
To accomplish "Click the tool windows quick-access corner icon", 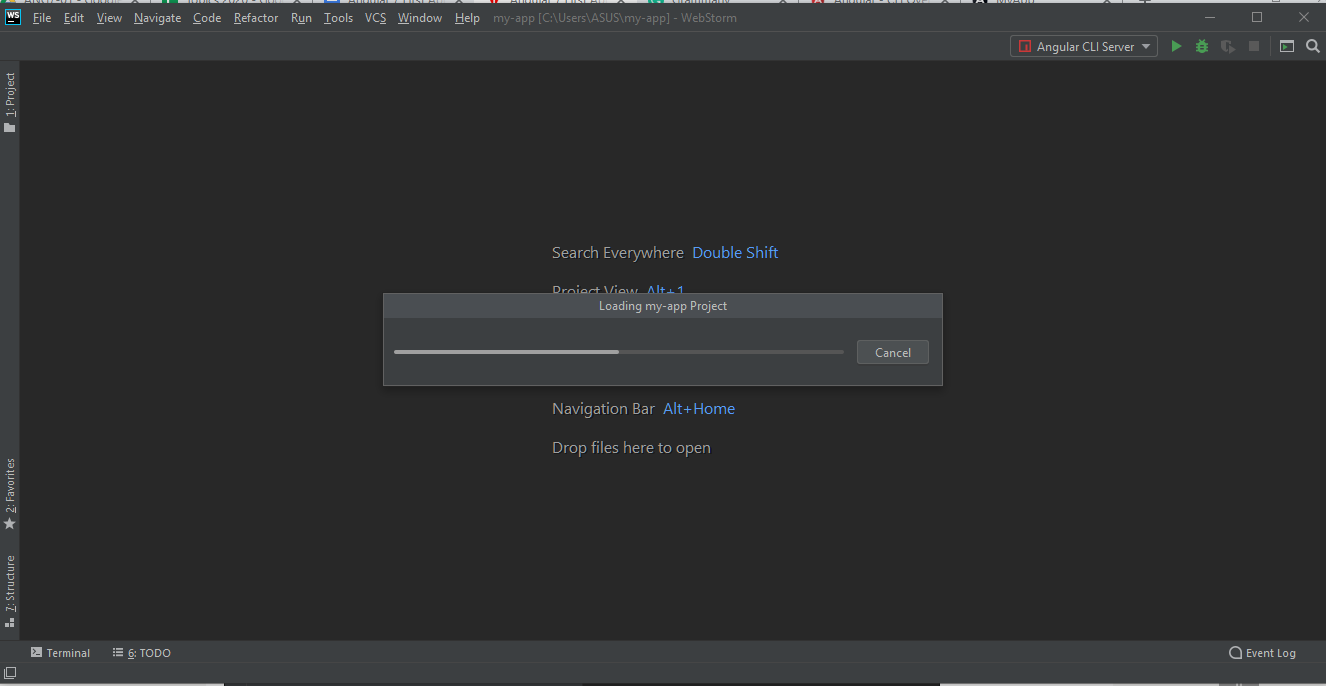I will [x=10, y=672].
